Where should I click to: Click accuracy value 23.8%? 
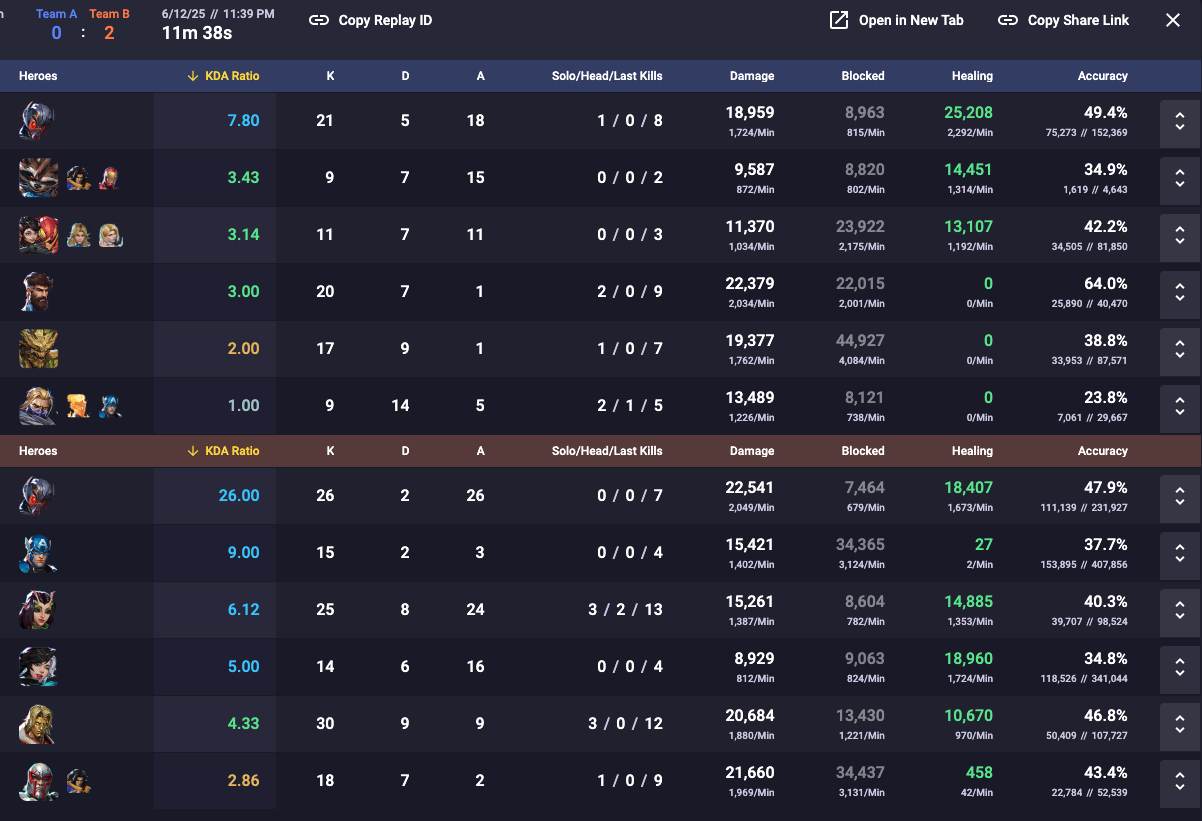(x=1106, y=398)
